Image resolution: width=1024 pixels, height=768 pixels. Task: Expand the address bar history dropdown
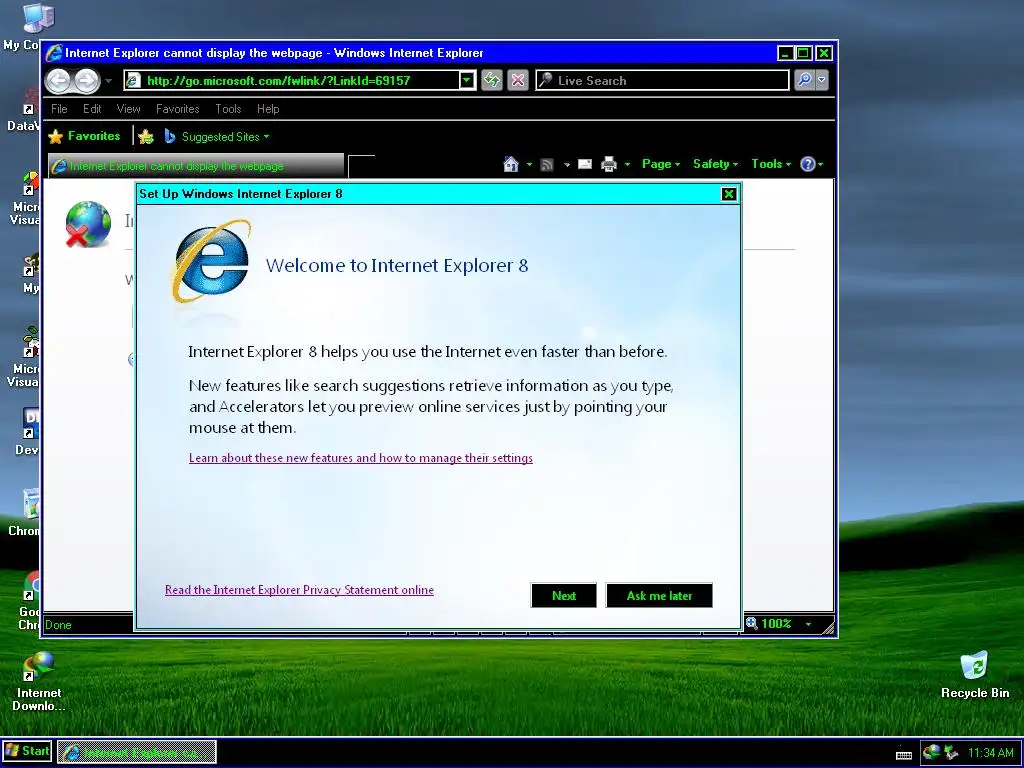467,80
